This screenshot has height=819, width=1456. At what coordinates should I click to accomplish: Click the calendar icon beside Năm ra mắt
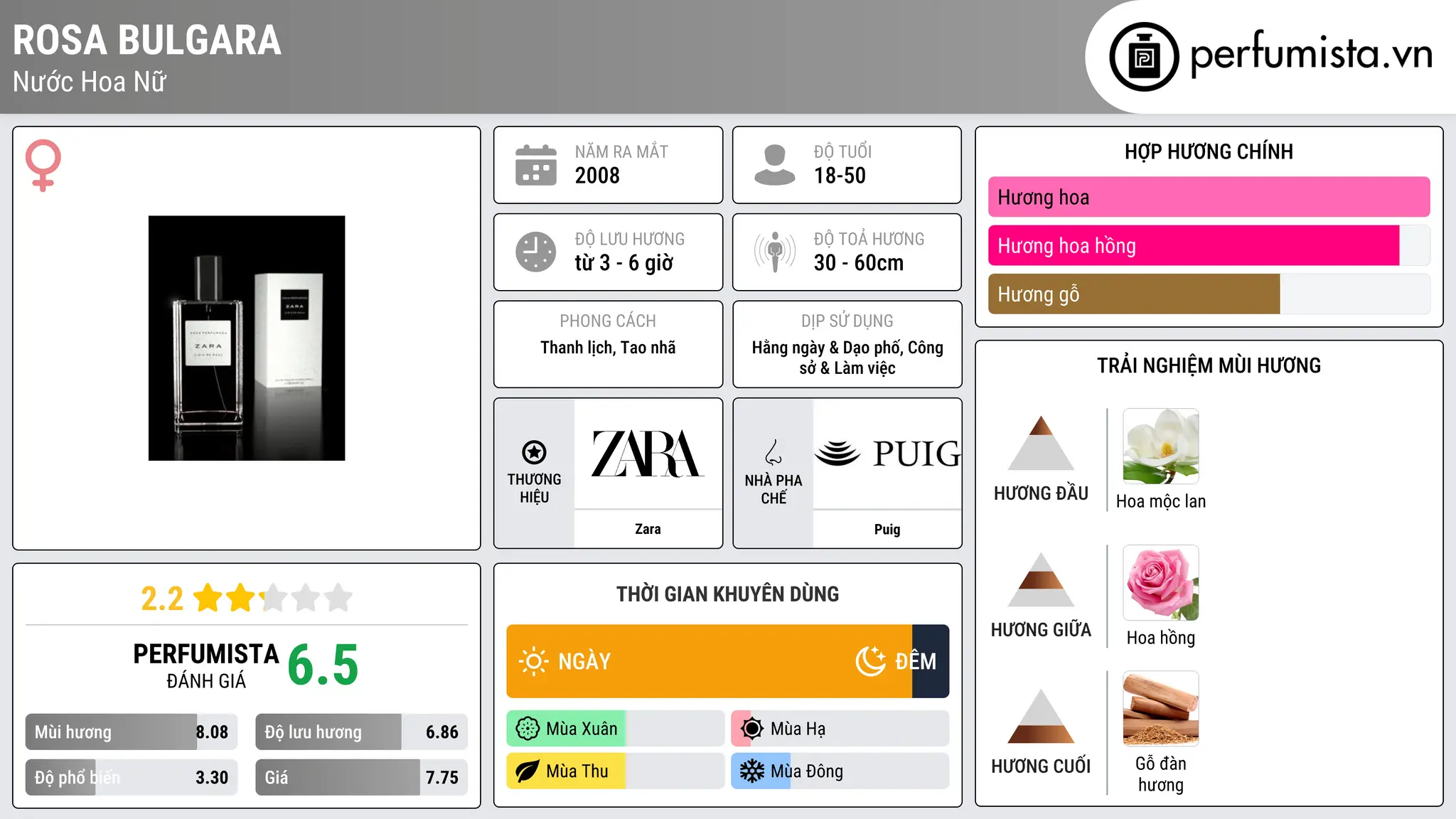click(x=536, y=165)
